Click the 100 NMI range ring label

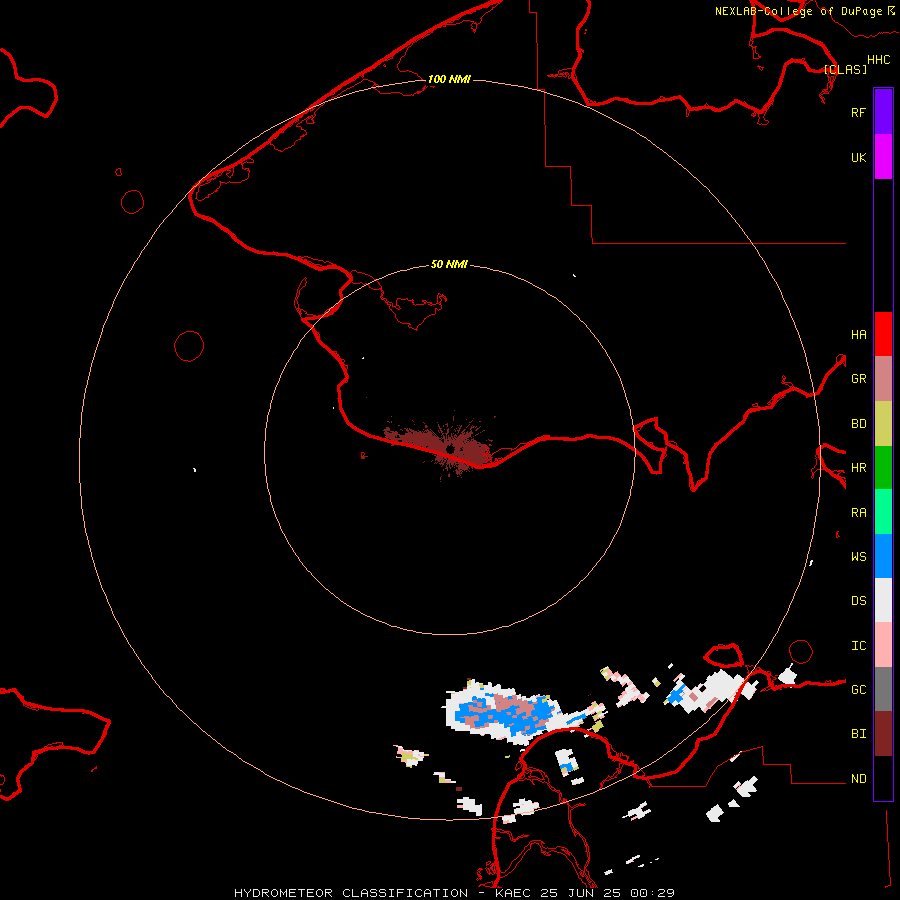click(x=449, y=79)
